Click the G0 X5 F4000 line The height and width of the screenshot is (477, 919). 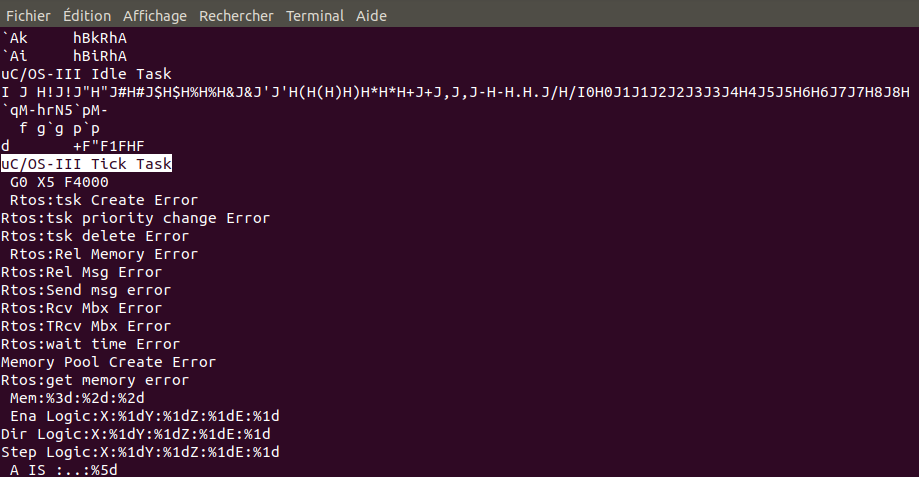(59, 182)
